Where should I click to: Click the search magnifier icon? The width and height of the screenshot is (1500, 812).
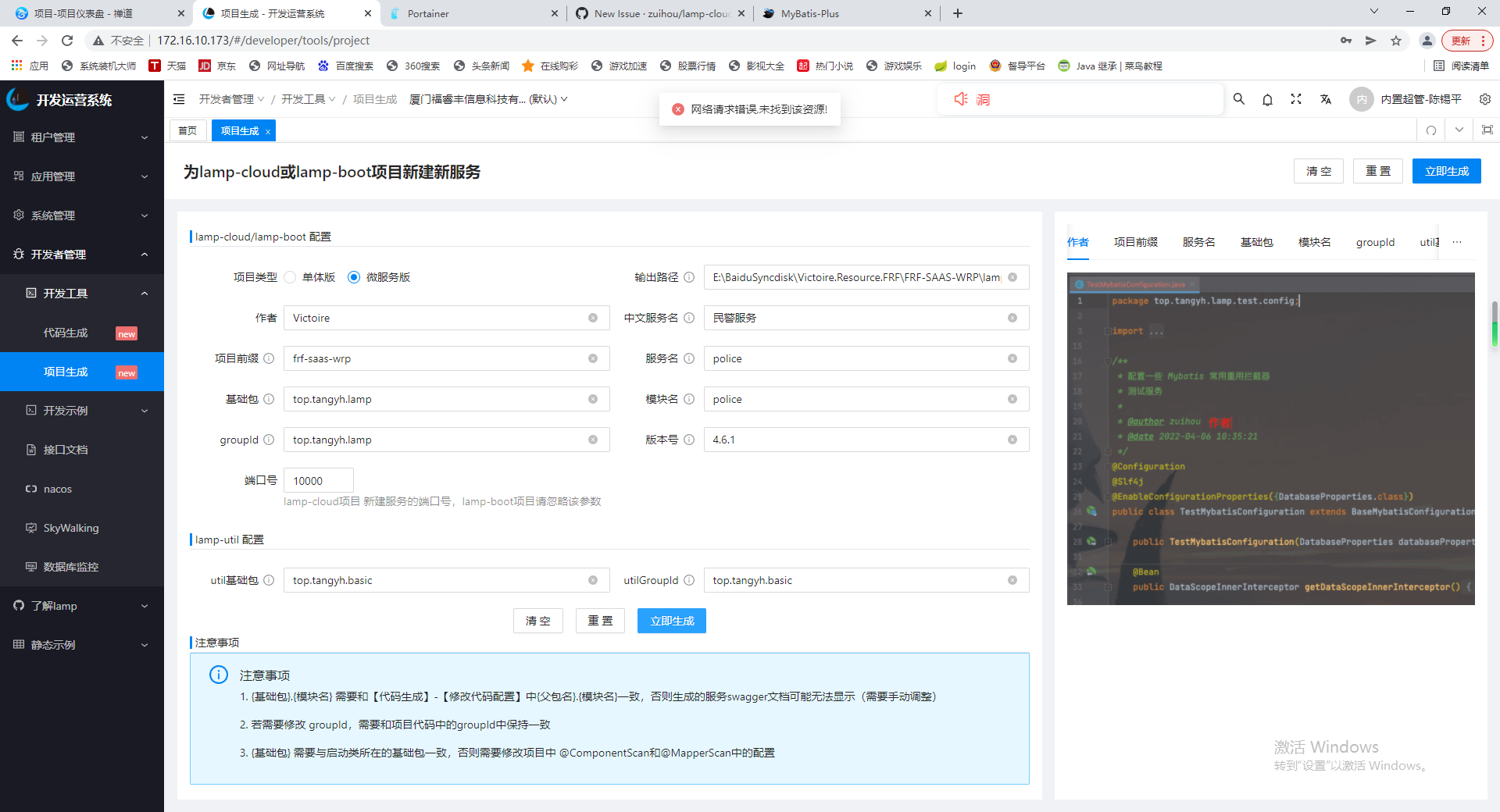point(1238,99)
